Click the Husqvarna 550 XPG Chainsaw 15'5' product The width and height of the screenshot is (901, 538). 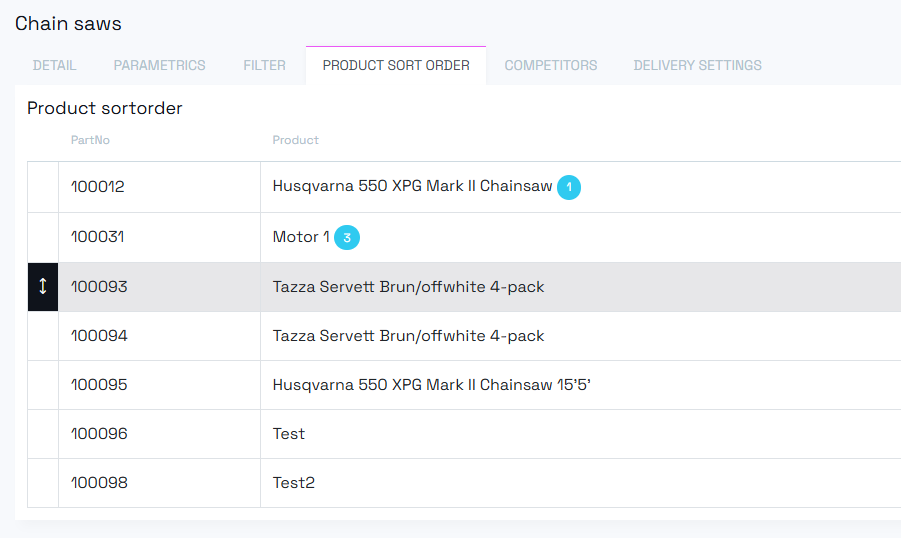pos(431,385)
